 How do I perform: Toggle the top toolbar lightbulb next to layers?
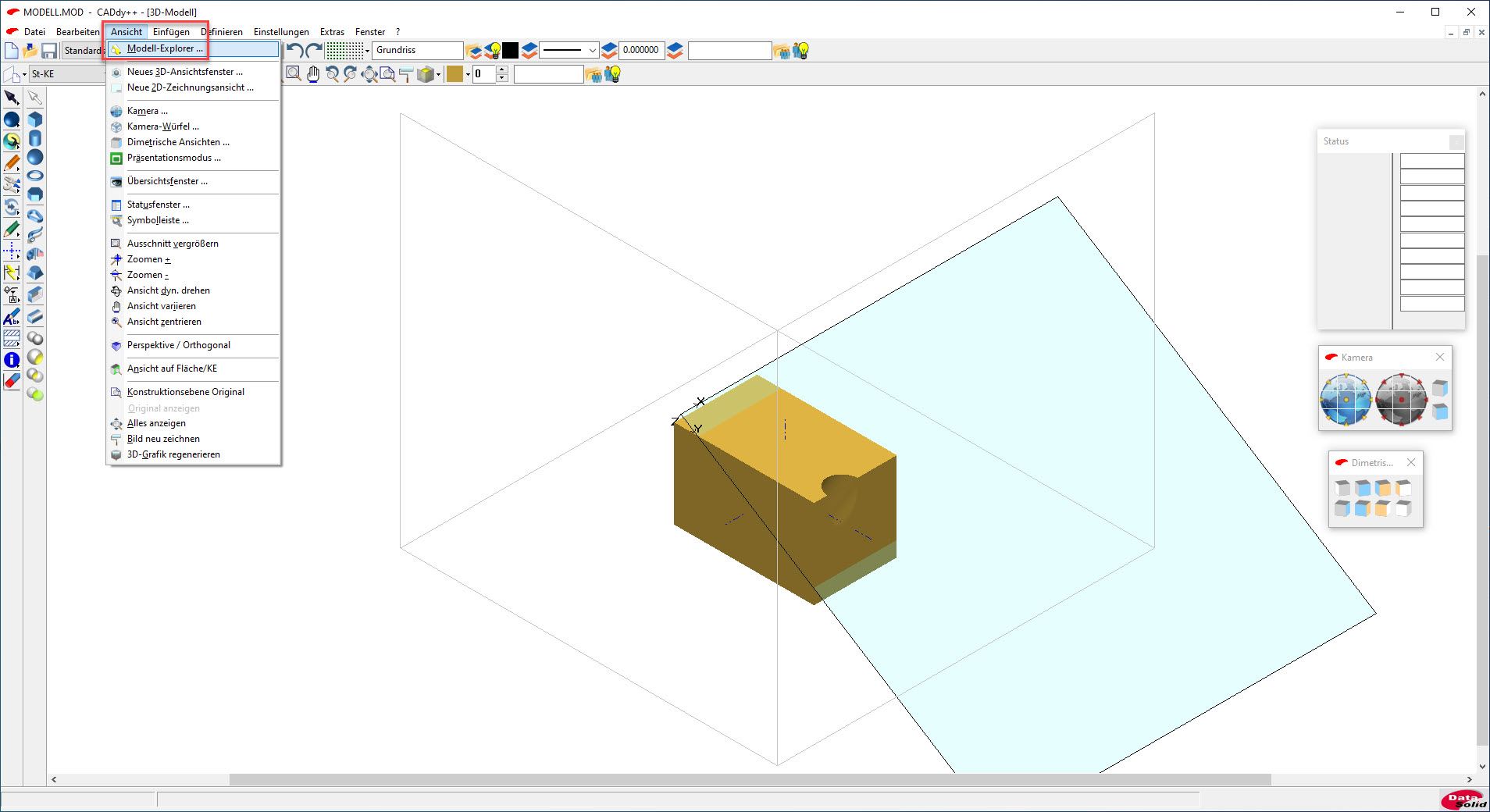(x=493, y=51)
